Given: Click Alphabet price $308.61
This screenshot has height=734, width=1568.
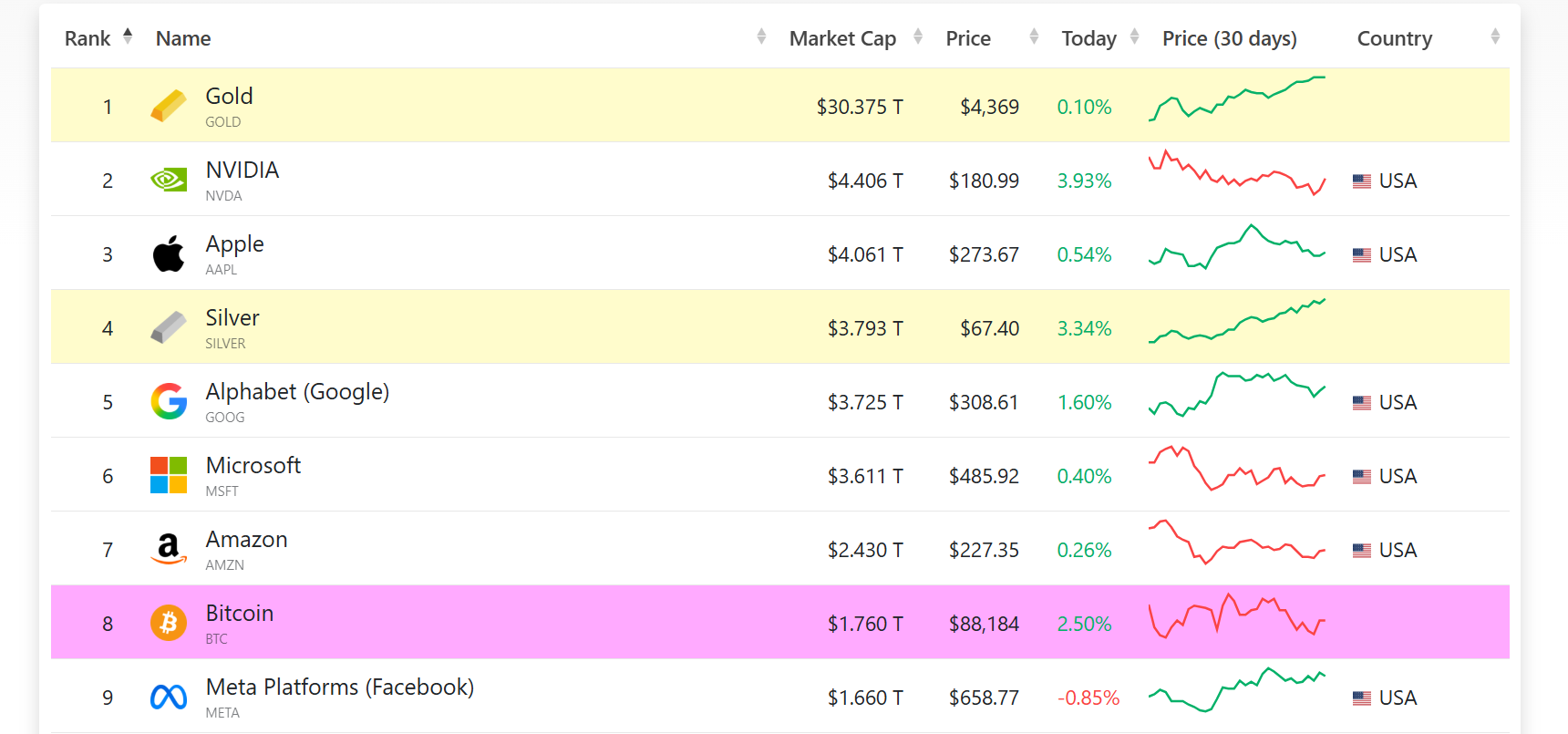Looking at the screenshot, I should [x=984, y=402].
